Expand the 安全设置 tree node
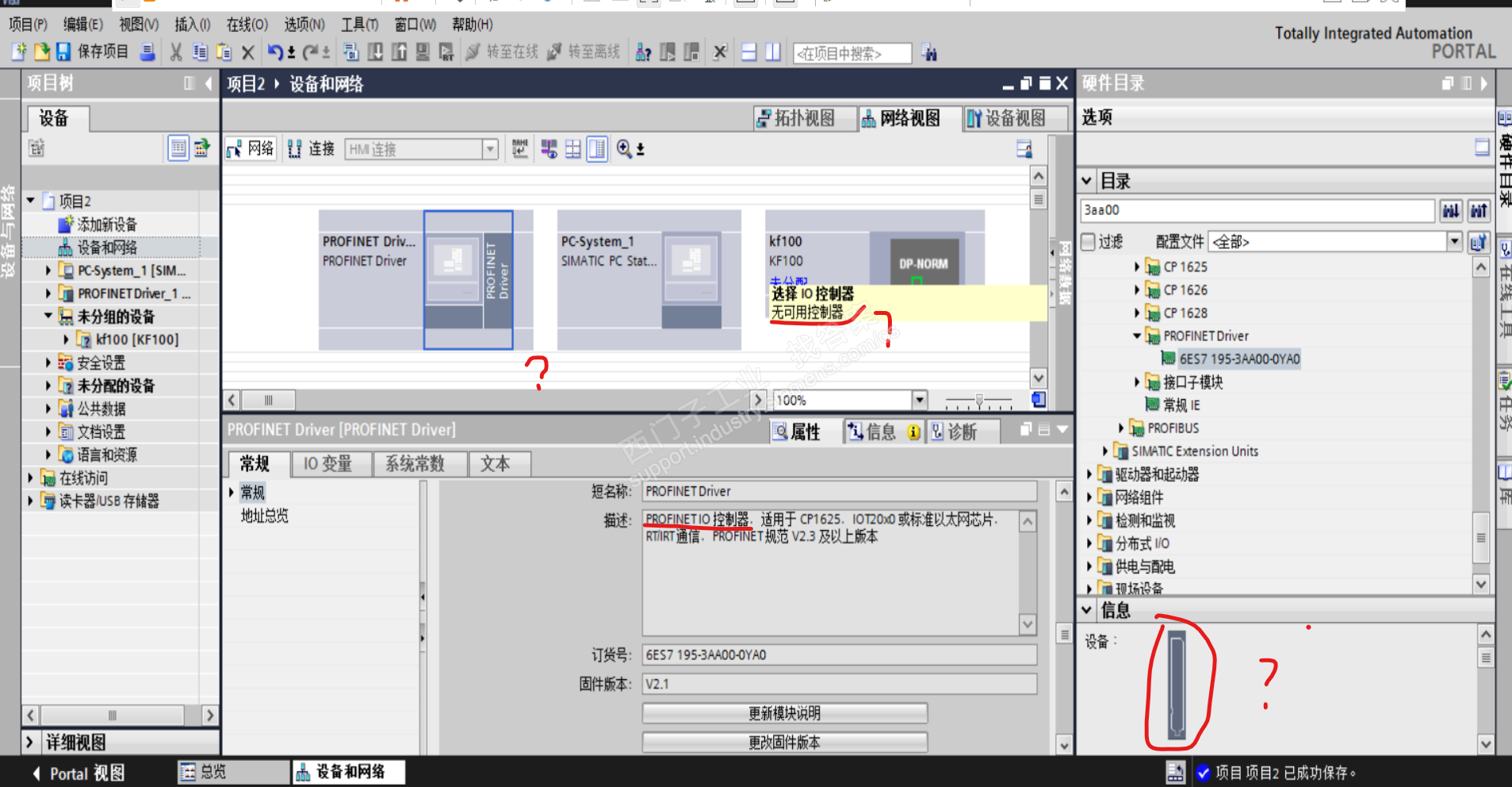Image resolution: width=1512 pixels, height=787 pixels. coord(48,363)
